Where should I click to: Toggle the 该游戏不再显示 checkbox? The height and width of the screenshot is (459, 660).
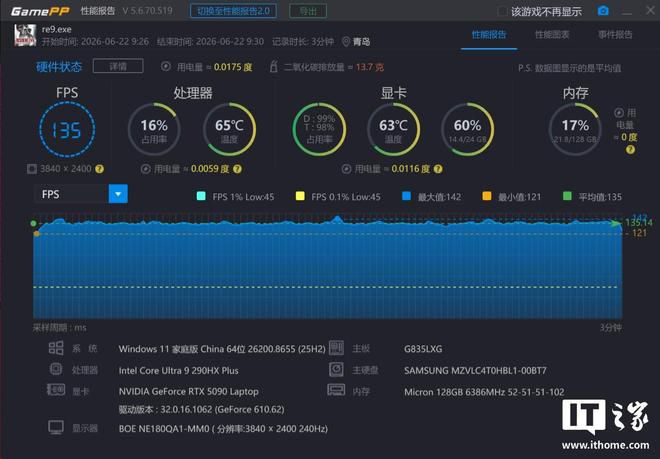(502, 11)
